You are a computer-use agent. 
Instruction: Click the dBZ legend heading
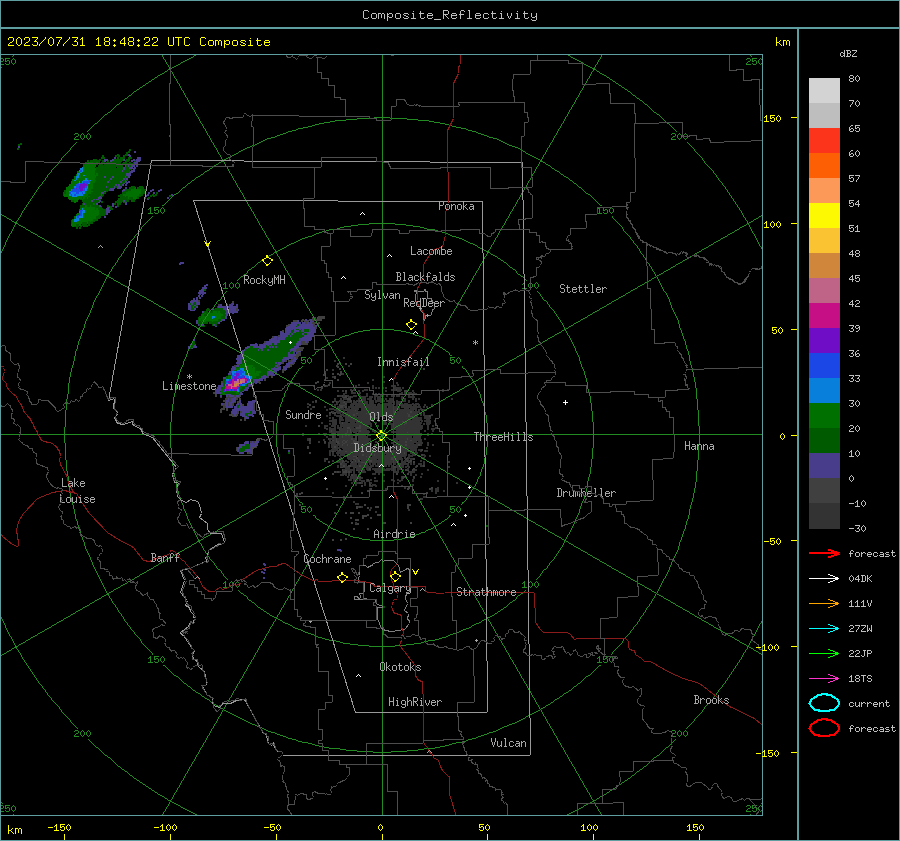[848, 53]
